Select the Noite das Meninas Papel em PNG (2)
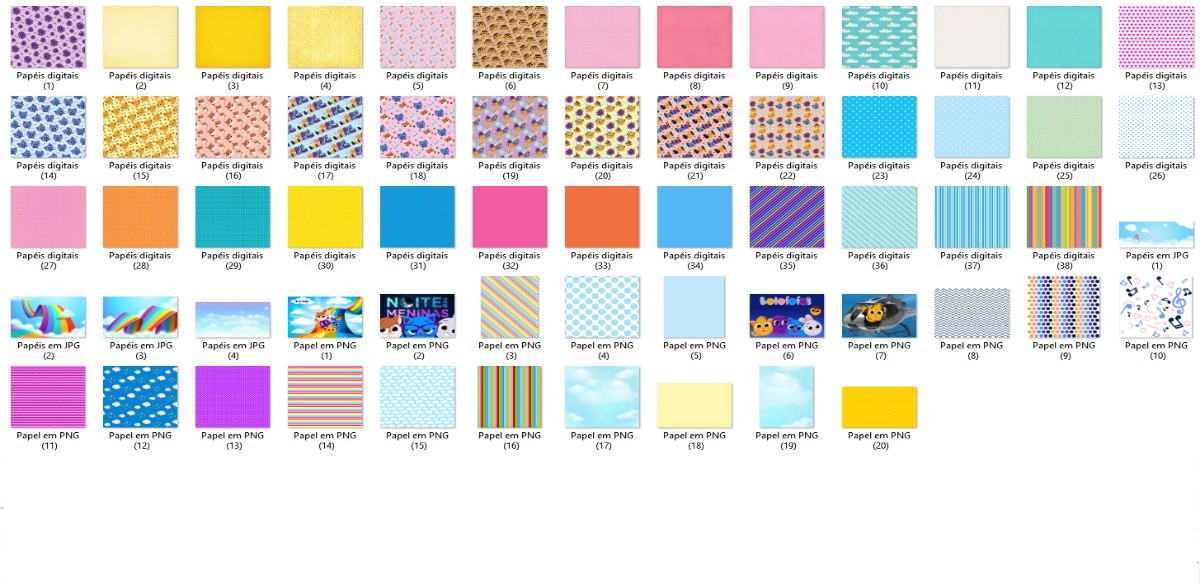This screenshot has width=1200, height=584. pyautogui.click(x=417, y=316)
